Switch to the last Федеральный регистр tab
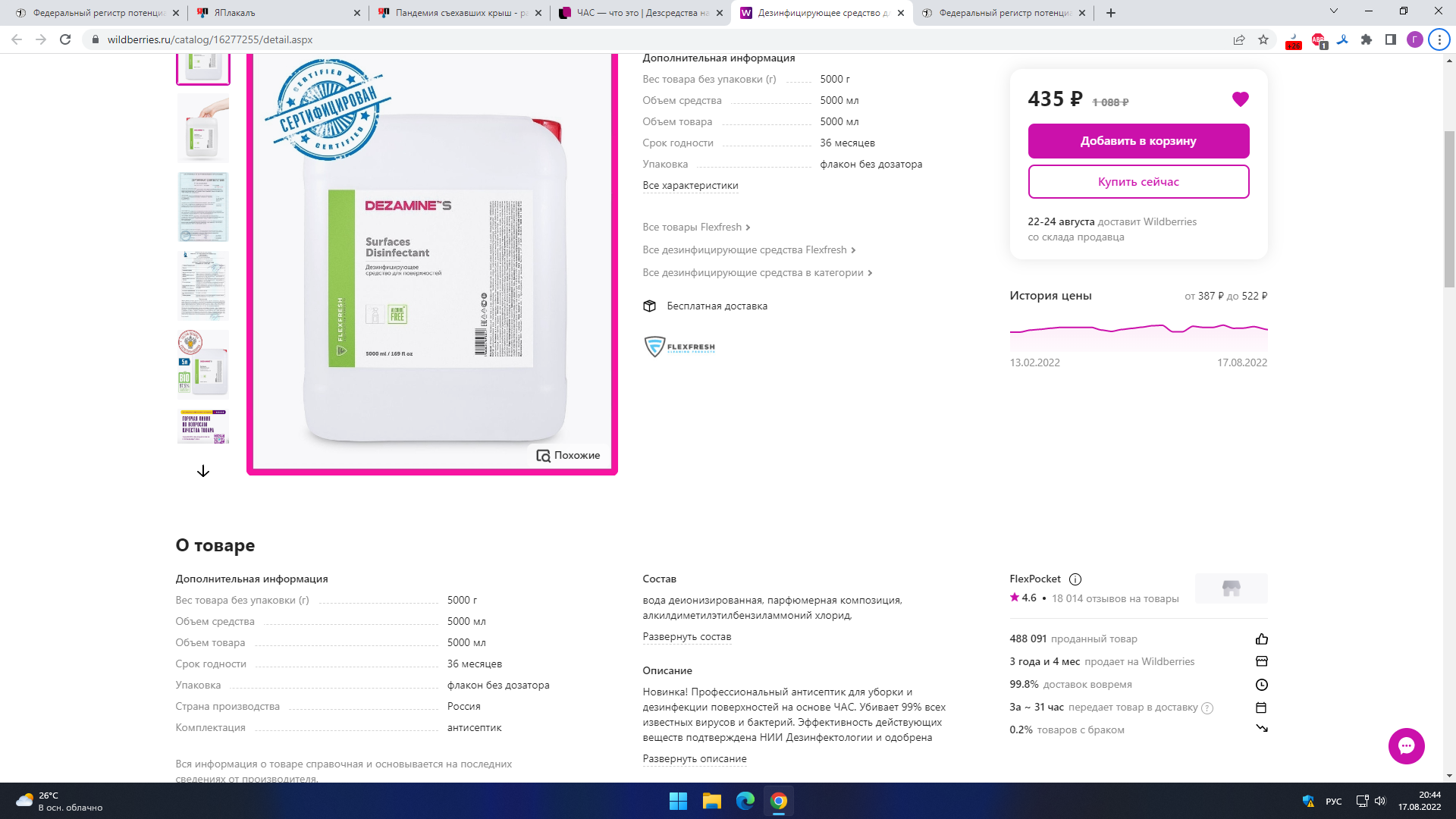The height and width of the screenshot is (819, 1456). (x=1003, y=13)
